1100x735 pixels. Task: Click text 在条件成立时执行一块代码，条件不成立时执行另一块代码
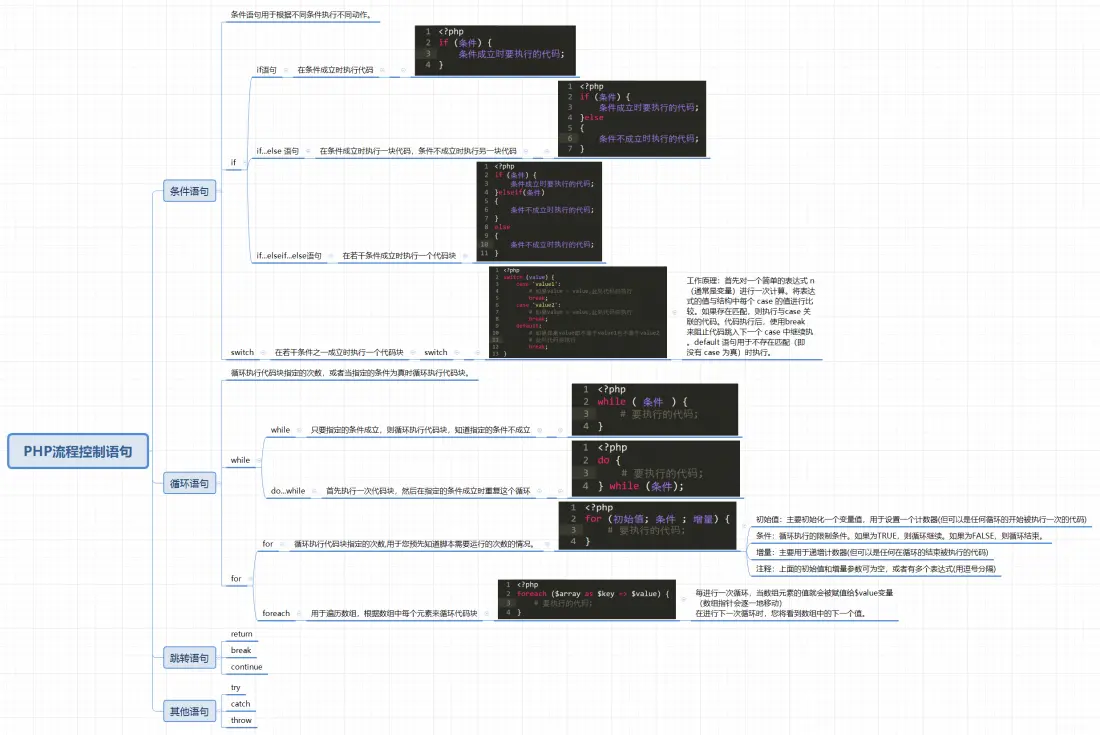coord(418,151)
